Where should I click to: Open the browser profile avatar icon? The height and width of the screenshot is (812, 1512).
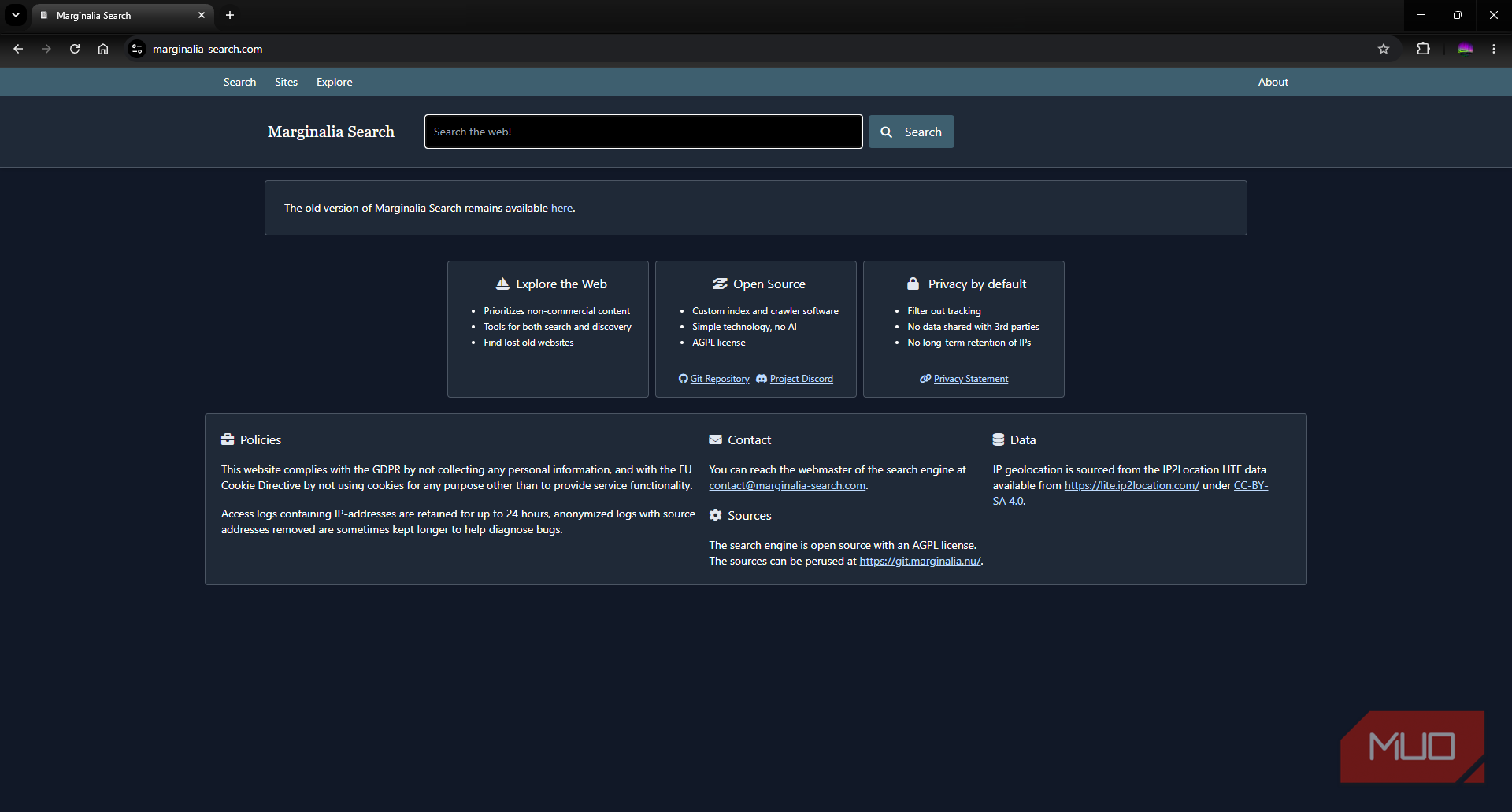1466,49
